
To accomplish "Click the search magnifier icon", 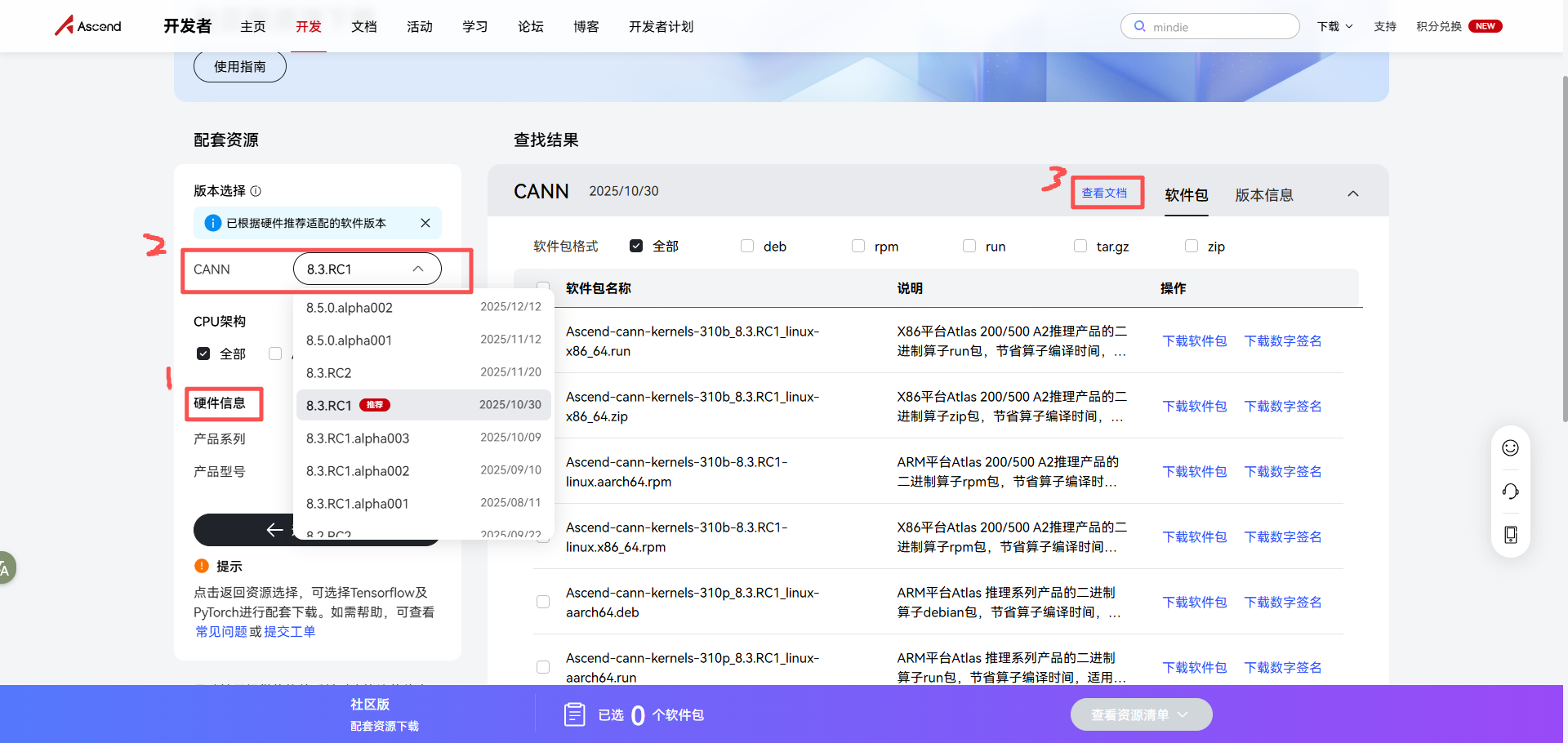I will [1140, 26].
